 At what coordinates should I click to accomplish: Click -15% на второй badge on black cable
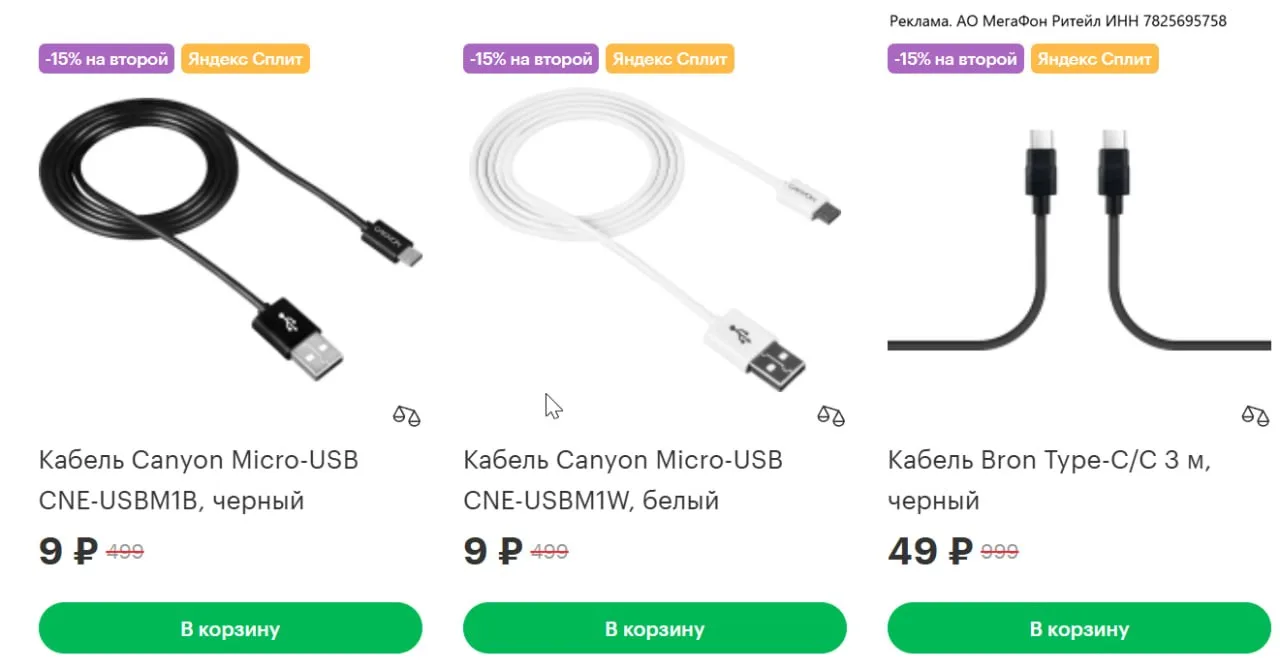point(107,59)
